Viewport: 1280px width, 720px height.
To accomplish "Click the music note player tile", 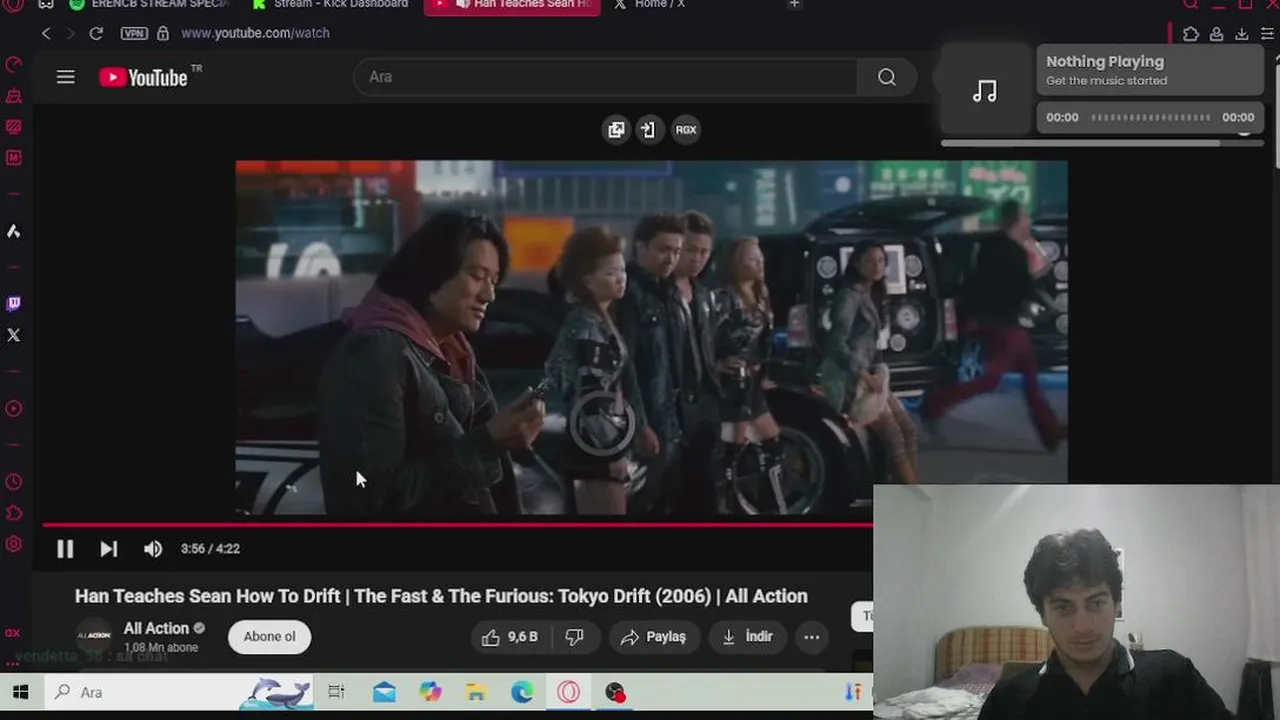I will tap(985, 91).
